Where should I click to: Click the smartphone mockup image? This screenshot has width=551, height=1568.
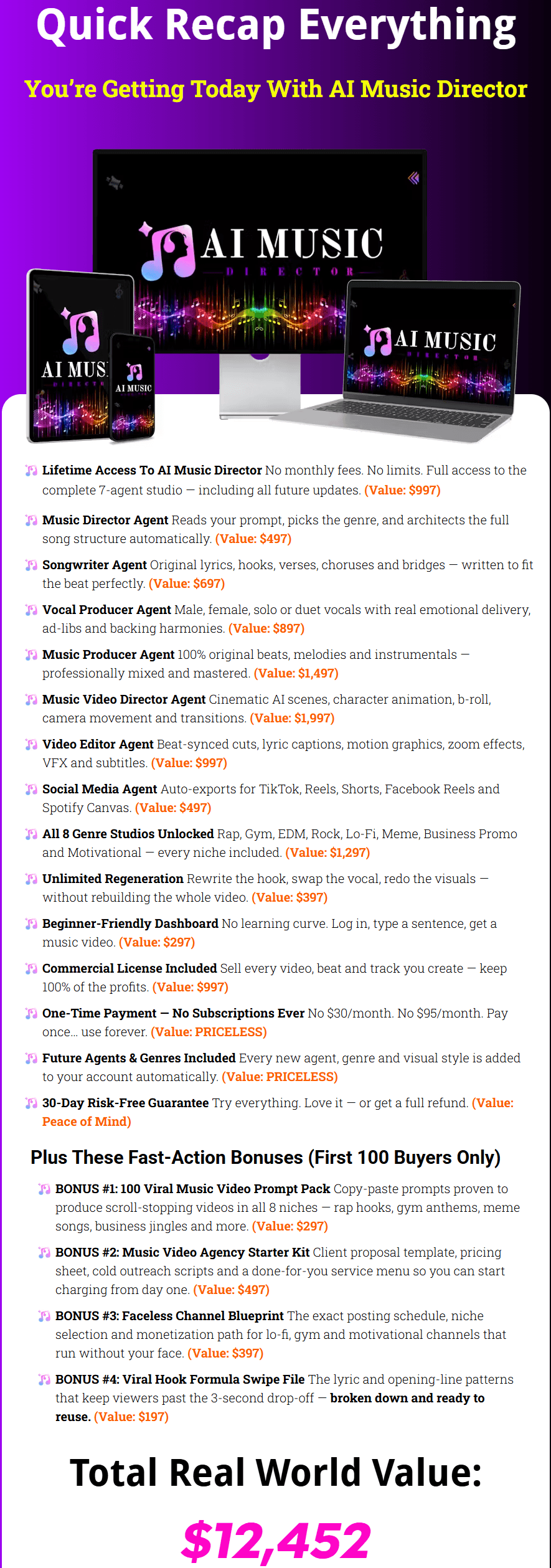[x=133, y=387]
